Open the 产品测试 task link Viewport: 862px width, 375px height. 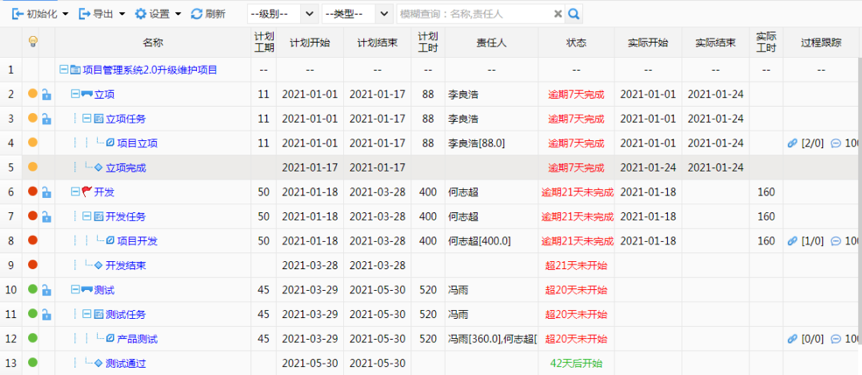137,339
